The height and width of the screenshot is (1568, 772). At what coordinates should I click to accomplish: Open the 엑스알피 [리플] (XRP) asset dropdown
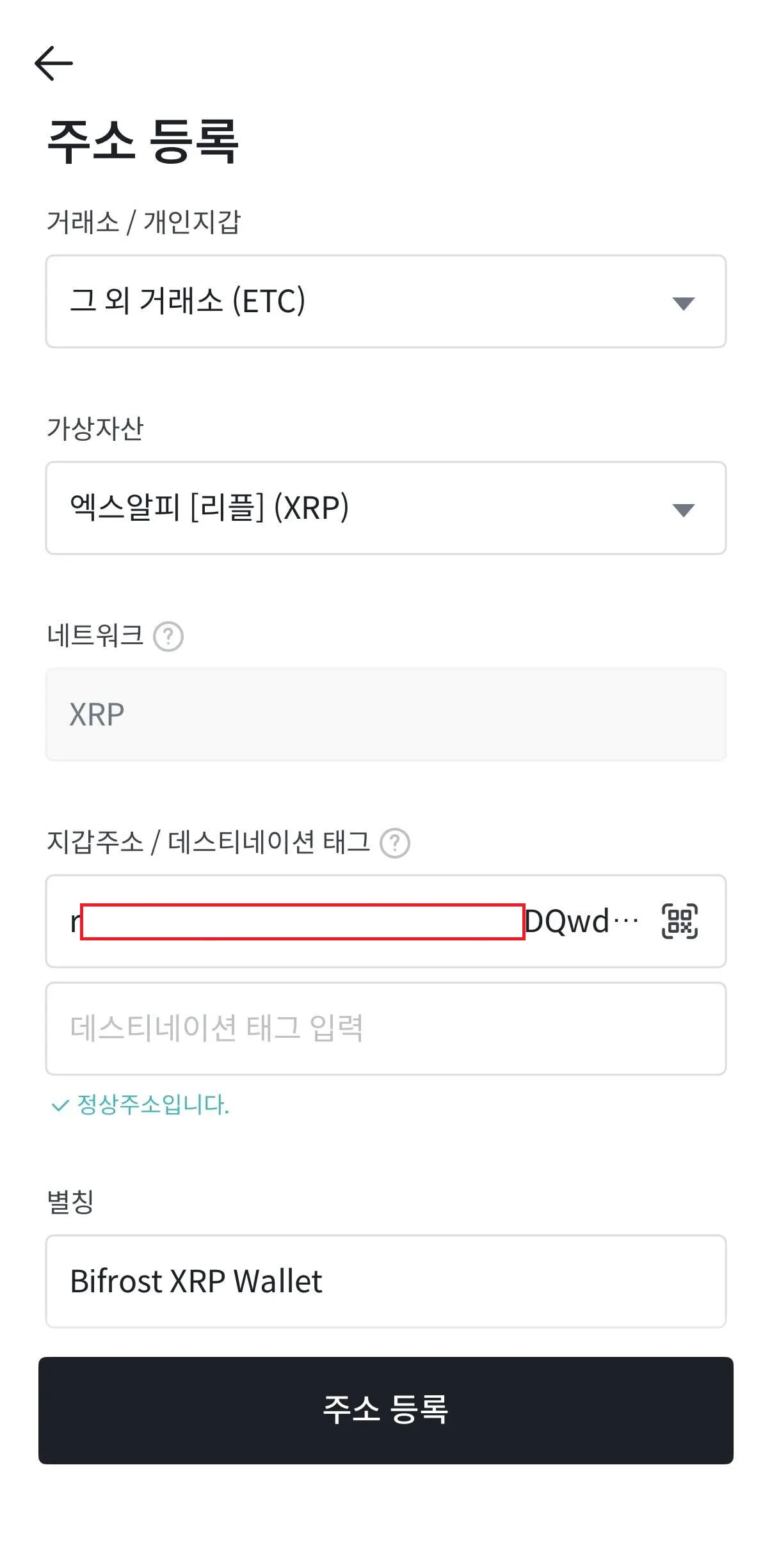pyautogui.click(x=358, y=508)
